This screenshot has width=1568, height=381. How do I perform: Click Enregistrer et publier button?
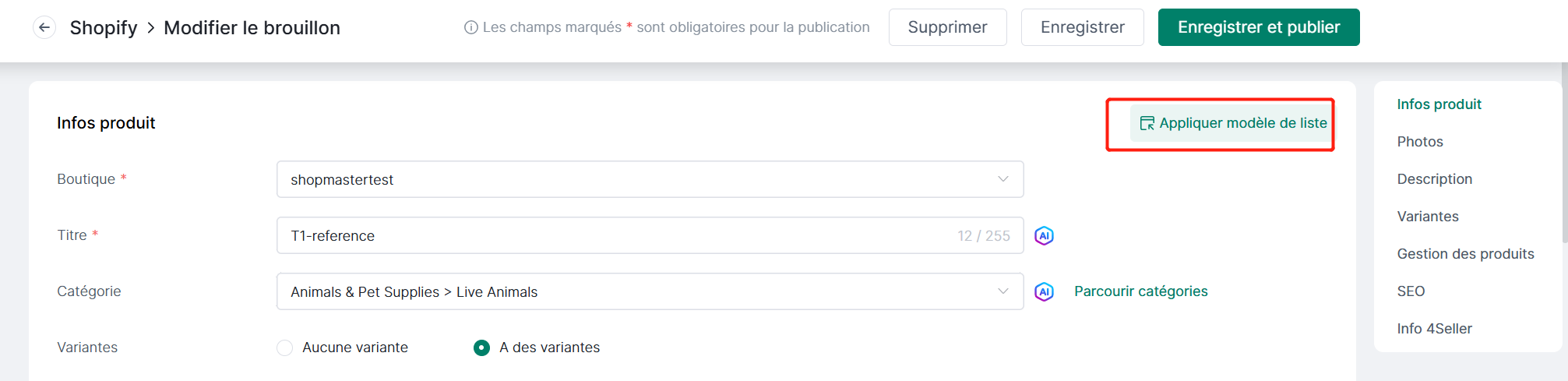coord(1259,27)
